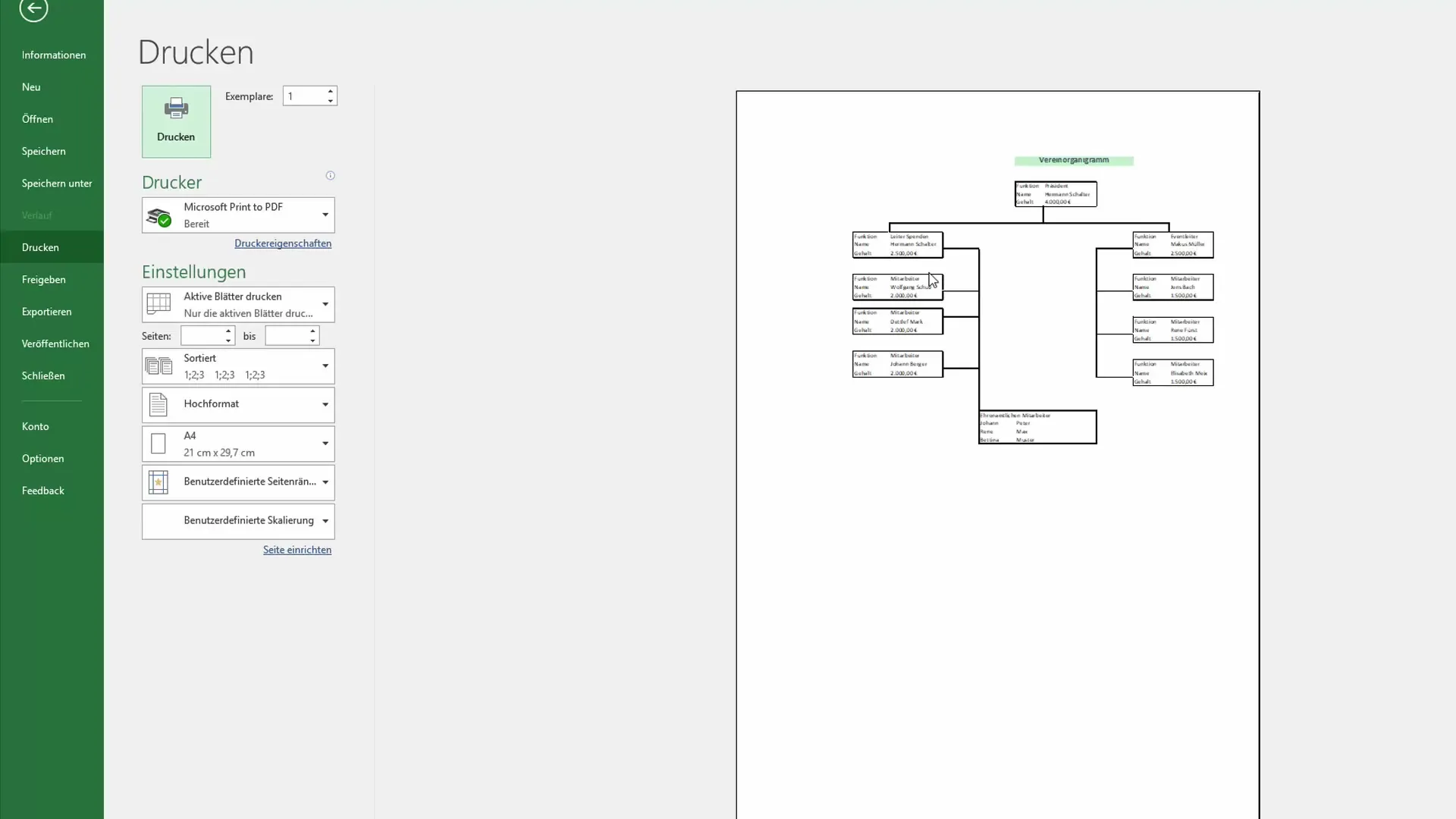This screenshot has height=819, width=1456.
Task: Choose Schließen in the sidebar
Action: coord(52,375)
